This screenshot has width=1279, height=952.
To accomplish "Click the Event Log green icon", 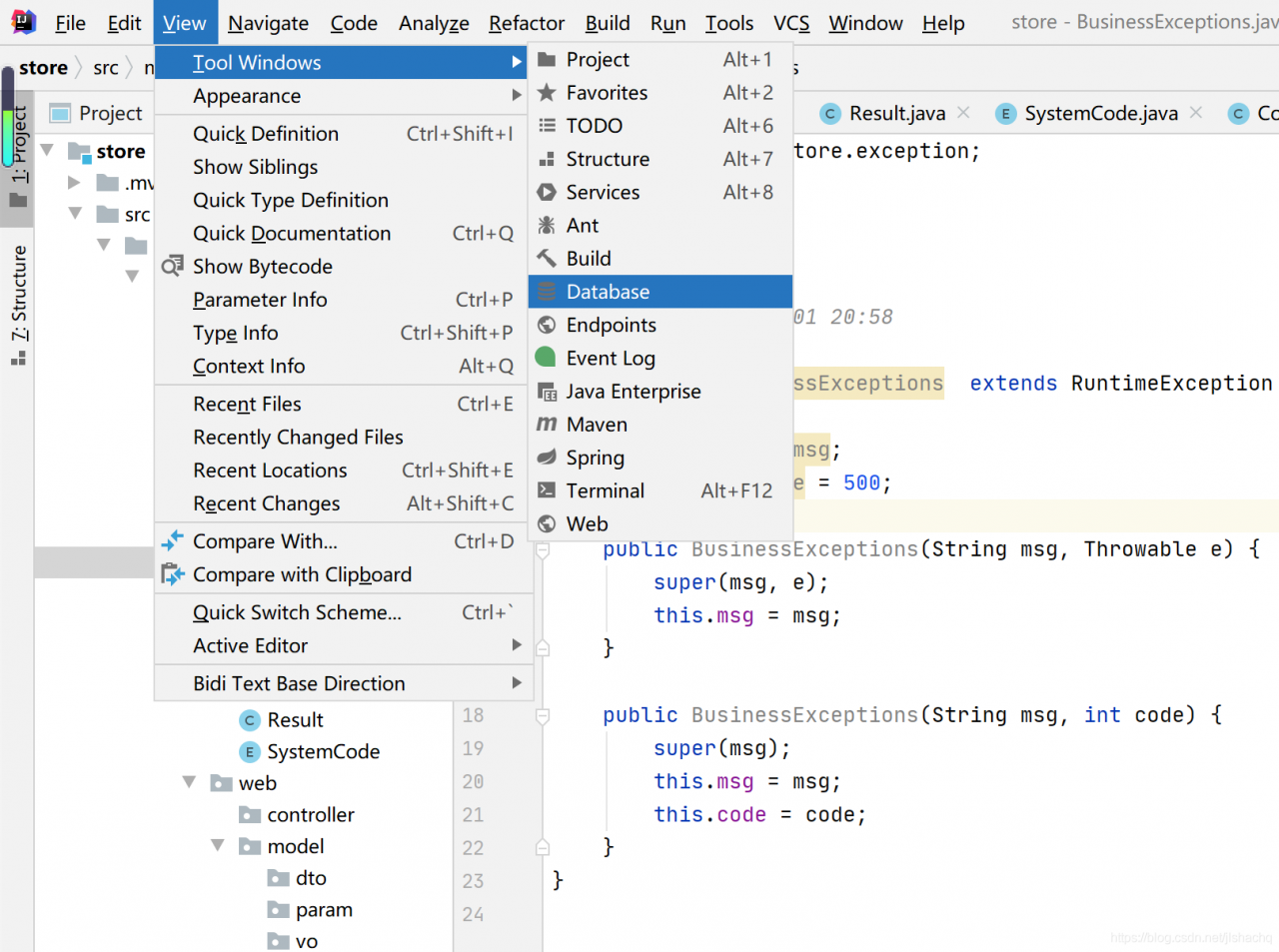I will coord(547,358).
